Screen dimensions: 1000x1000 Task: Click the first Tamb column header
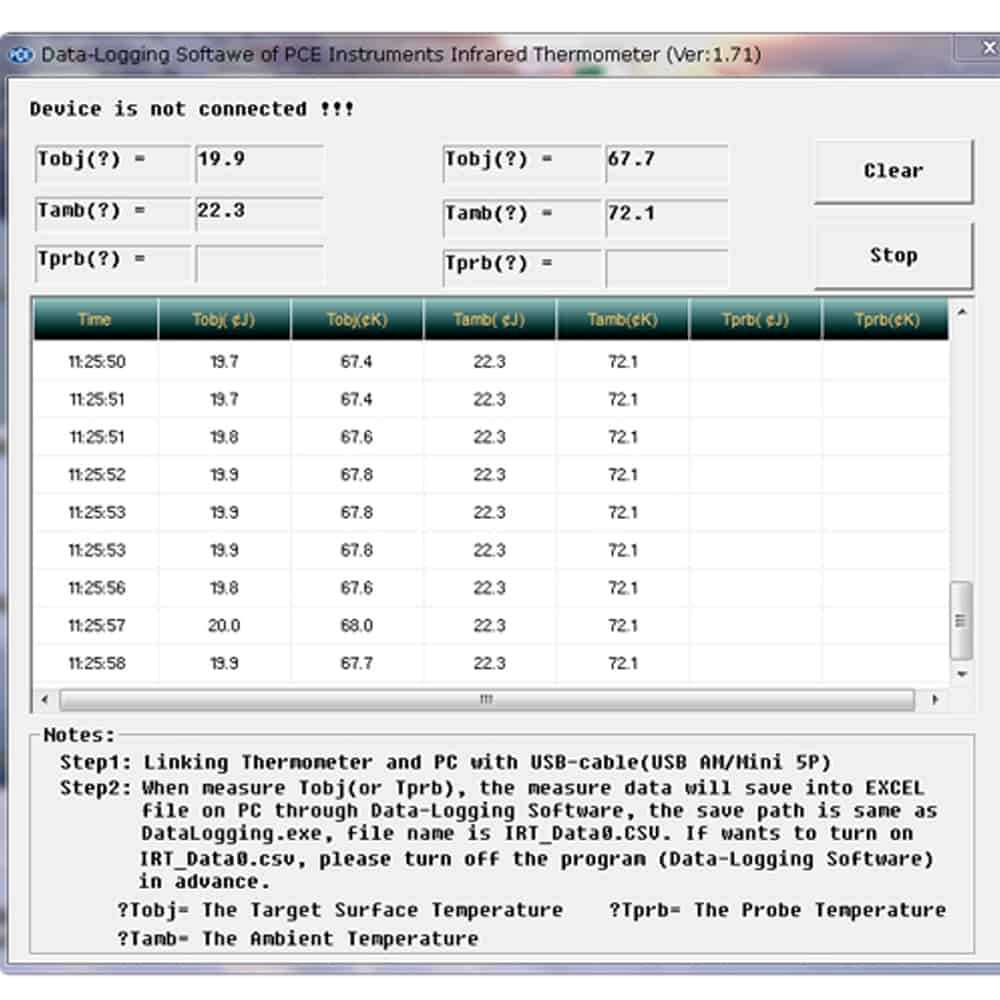490,320
